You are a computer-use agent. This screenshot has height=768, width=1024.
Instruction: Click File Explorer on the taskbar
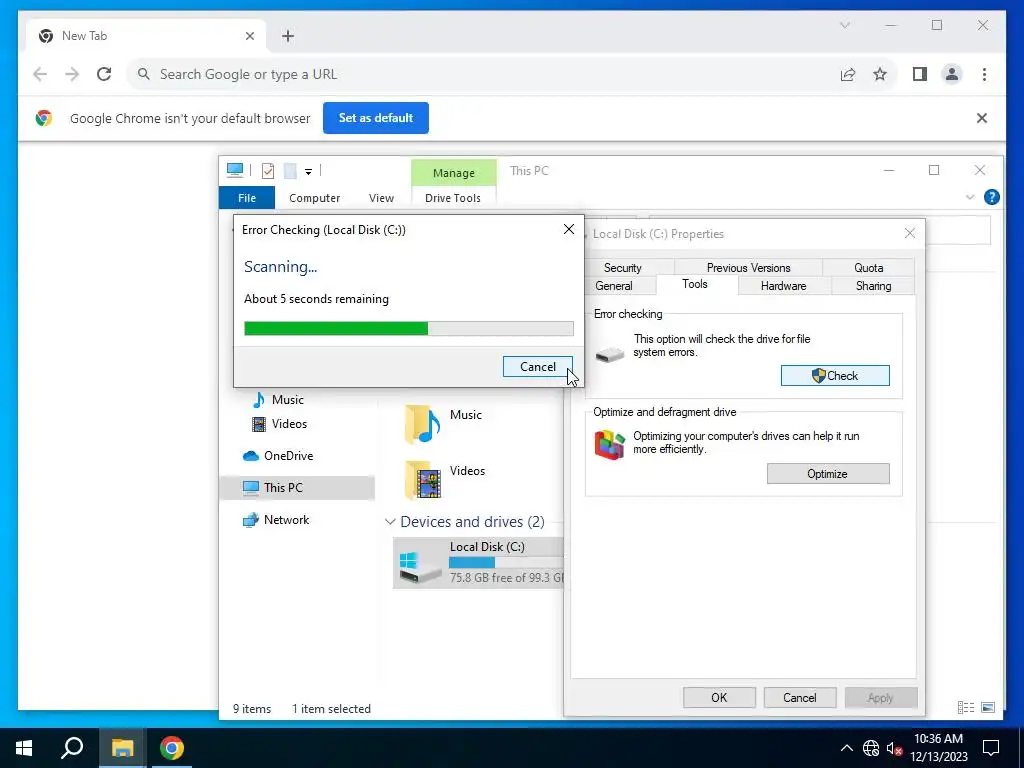122,748
